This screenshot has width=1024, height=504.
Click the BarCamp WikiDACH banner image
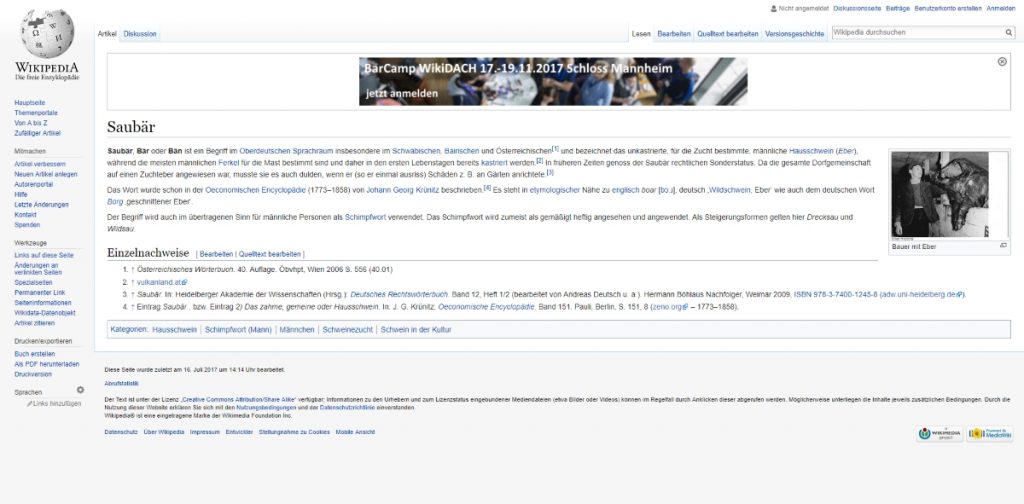(x=553, y=82)
